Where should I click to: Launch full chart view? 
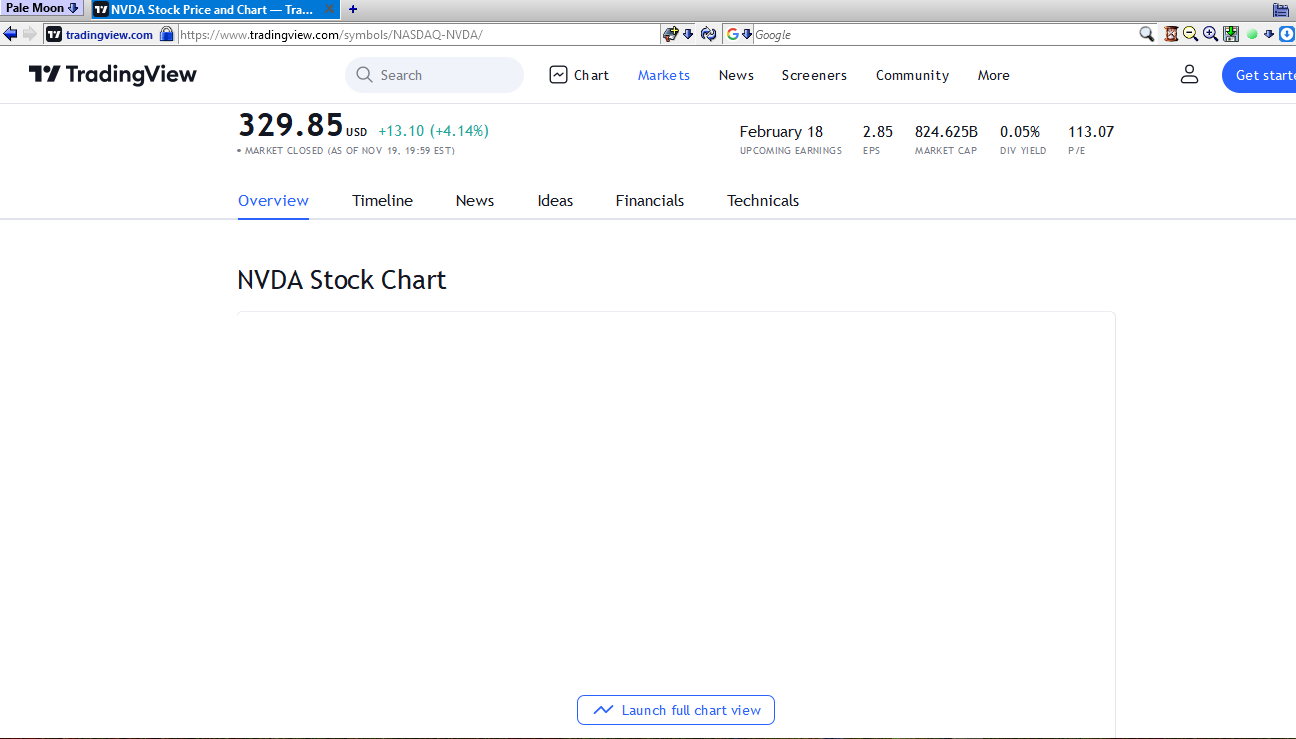click(x=676, y=710)
